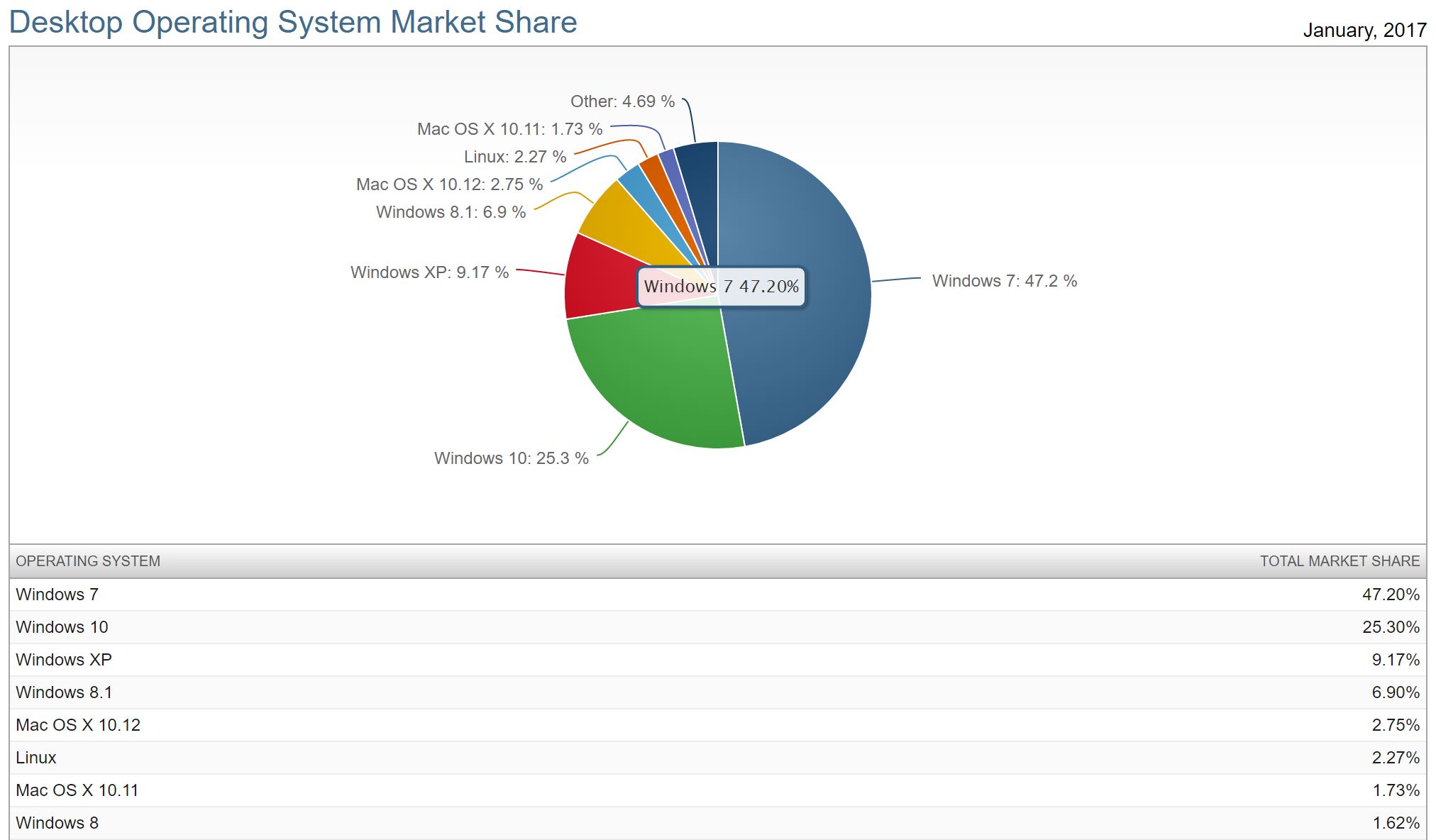Click the Operating System column header
The height and width of the screenshot is (840, 1436).
pyautogui.click(x=88, y=561)
